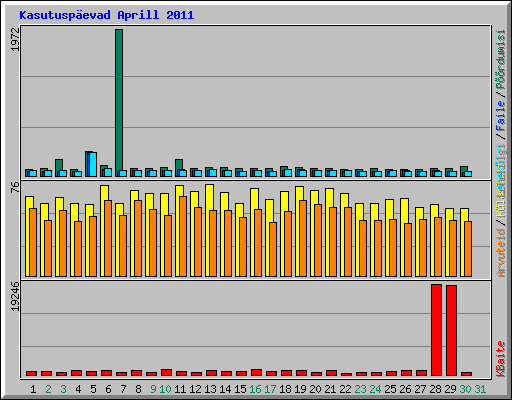
Task: Click the green day 16 x-axis label
Action: tap(255, 389)
